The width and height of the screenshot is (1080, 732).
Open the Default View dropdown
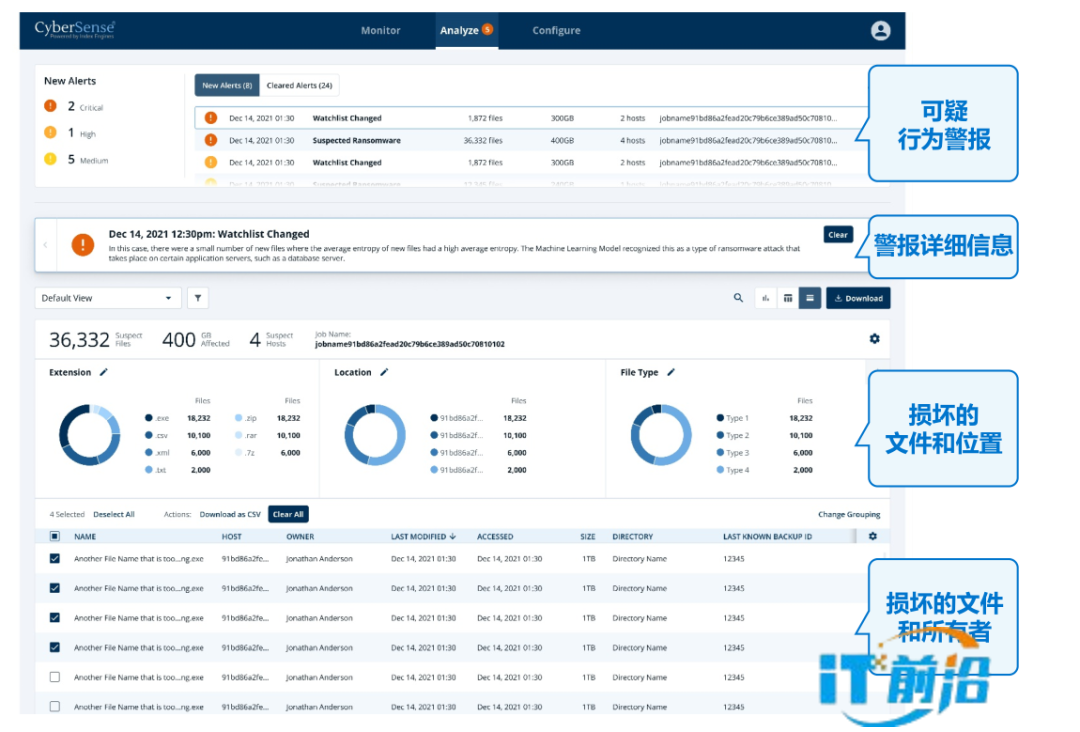tap(108, 298)
